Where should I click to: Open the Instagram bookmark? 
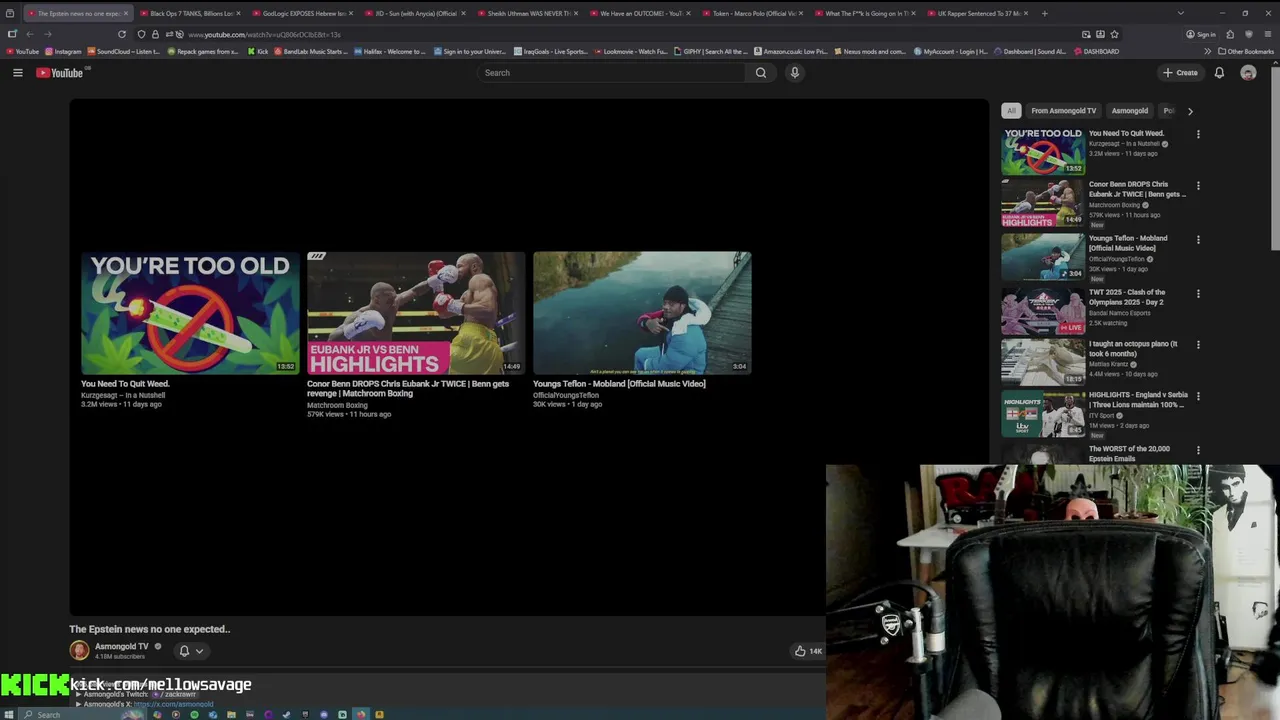(x=64, y=51)
